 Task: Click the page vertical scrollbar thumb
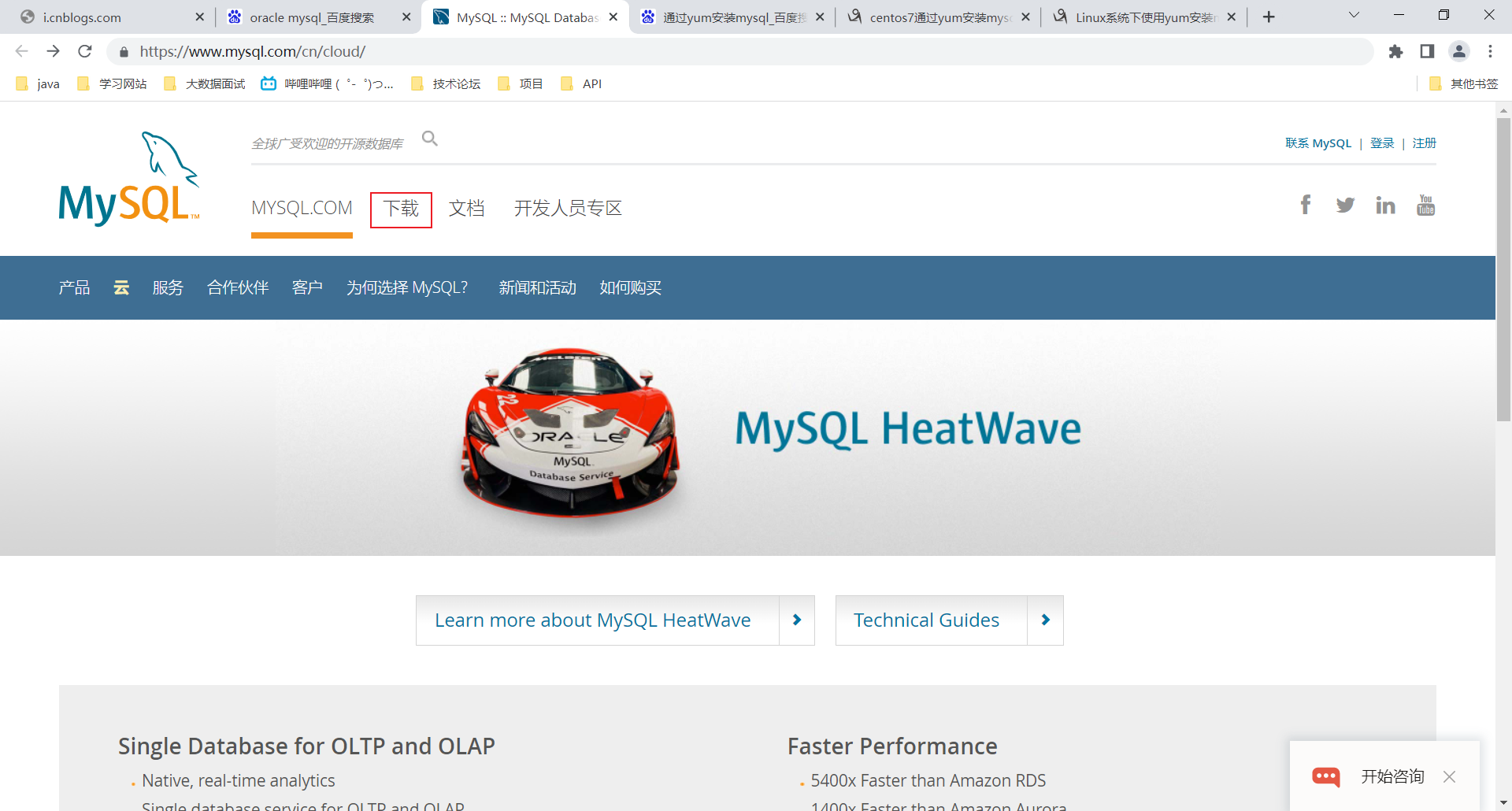point(1503,269)
